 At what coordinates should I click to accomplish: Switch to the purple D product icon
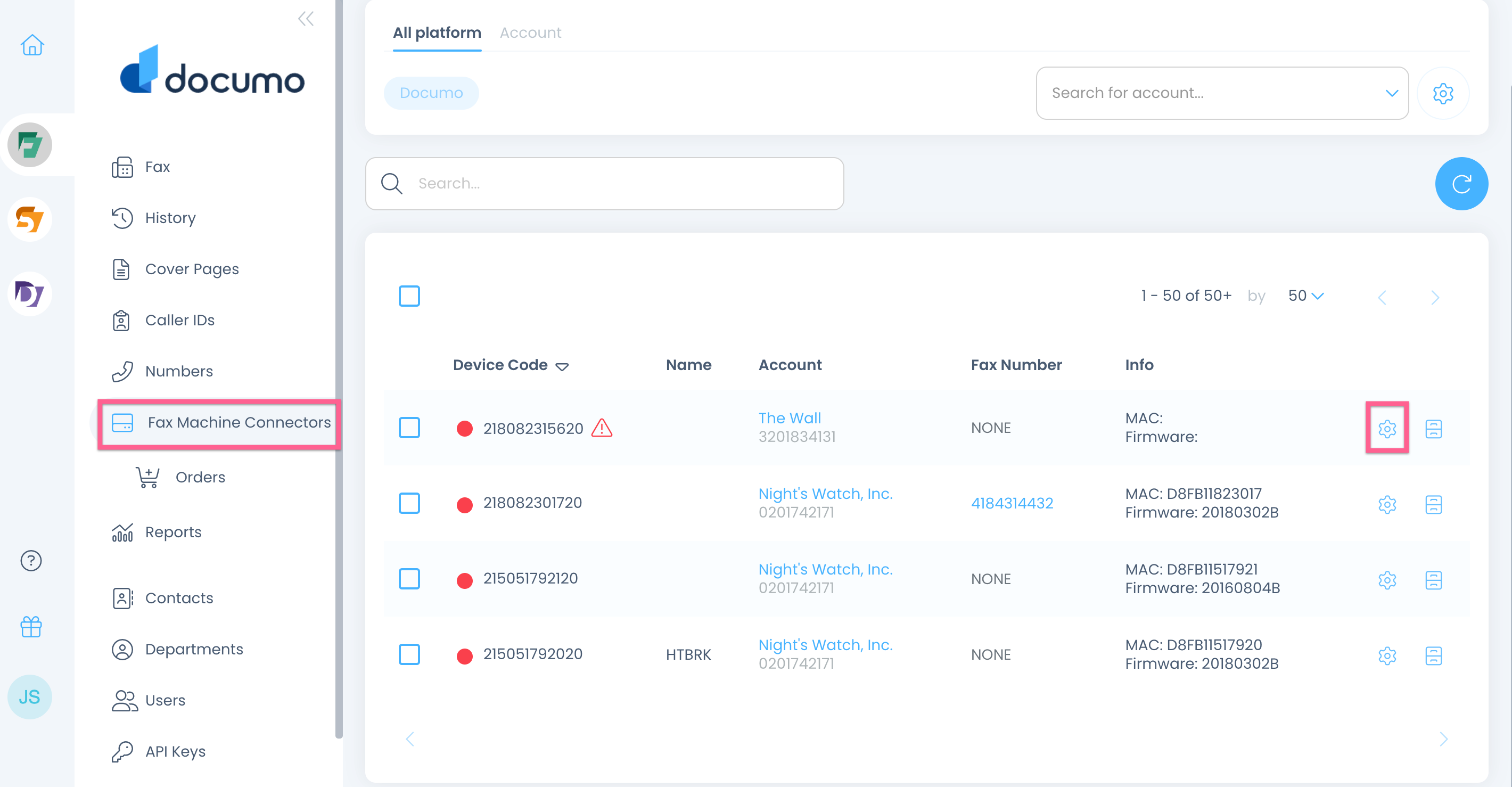click(x=30, y=293)
